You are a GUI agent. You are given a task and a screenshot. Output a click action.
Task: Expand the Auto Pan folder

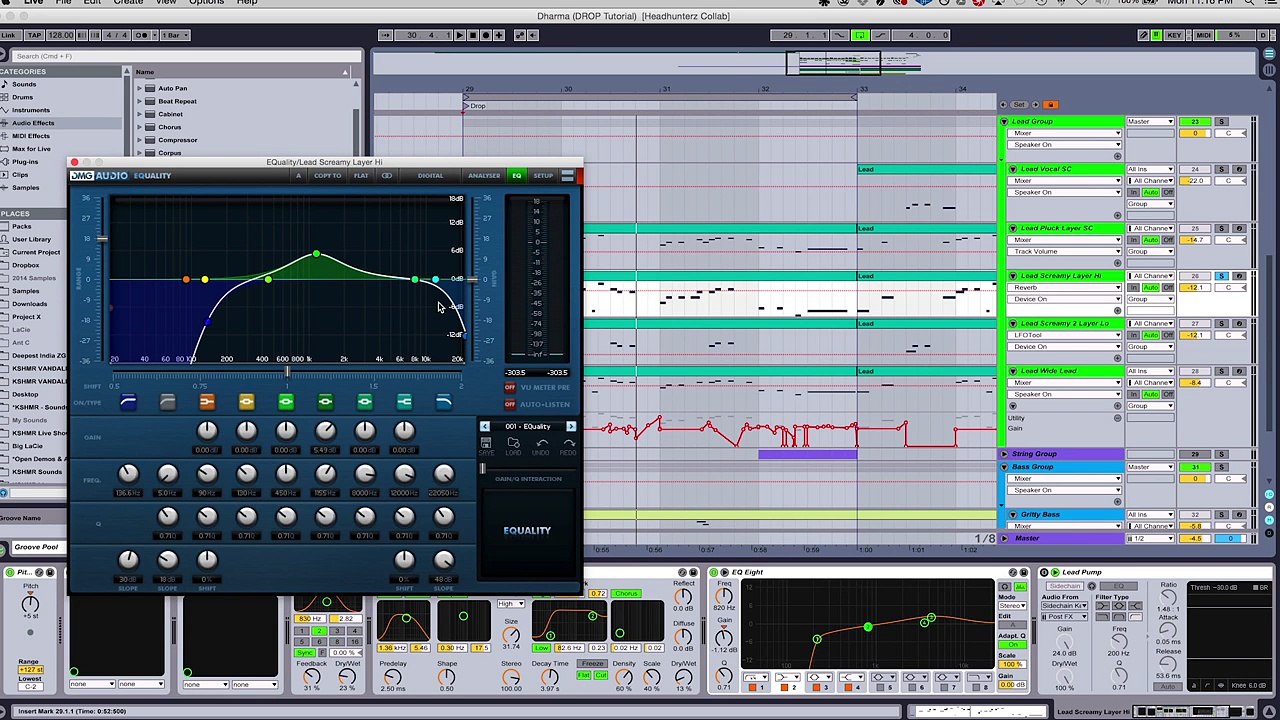tap(139, 88)
